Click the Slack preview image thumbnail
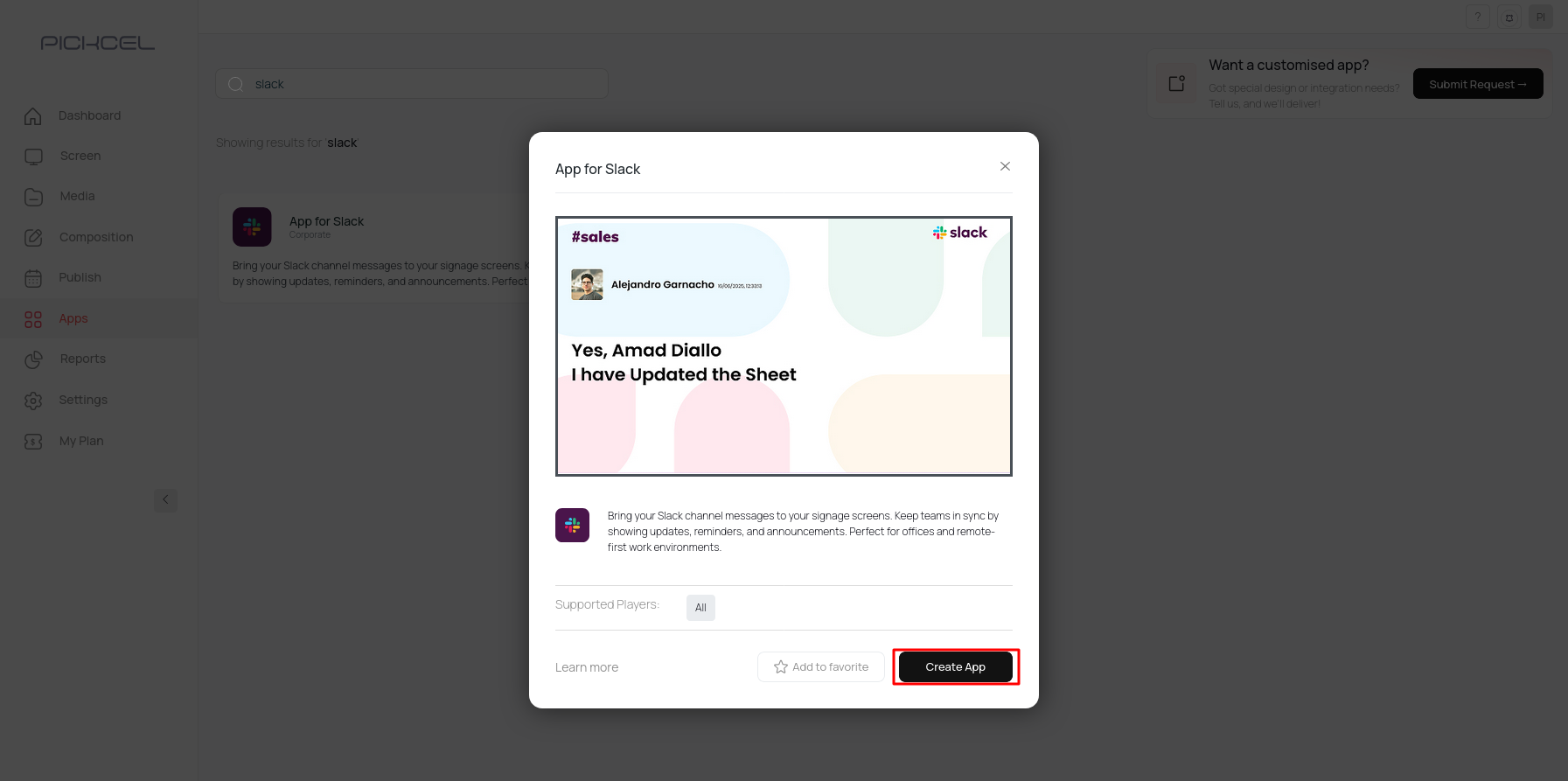Image resolution: width=1568 pixels, height=781 pixels. point(784,346)
